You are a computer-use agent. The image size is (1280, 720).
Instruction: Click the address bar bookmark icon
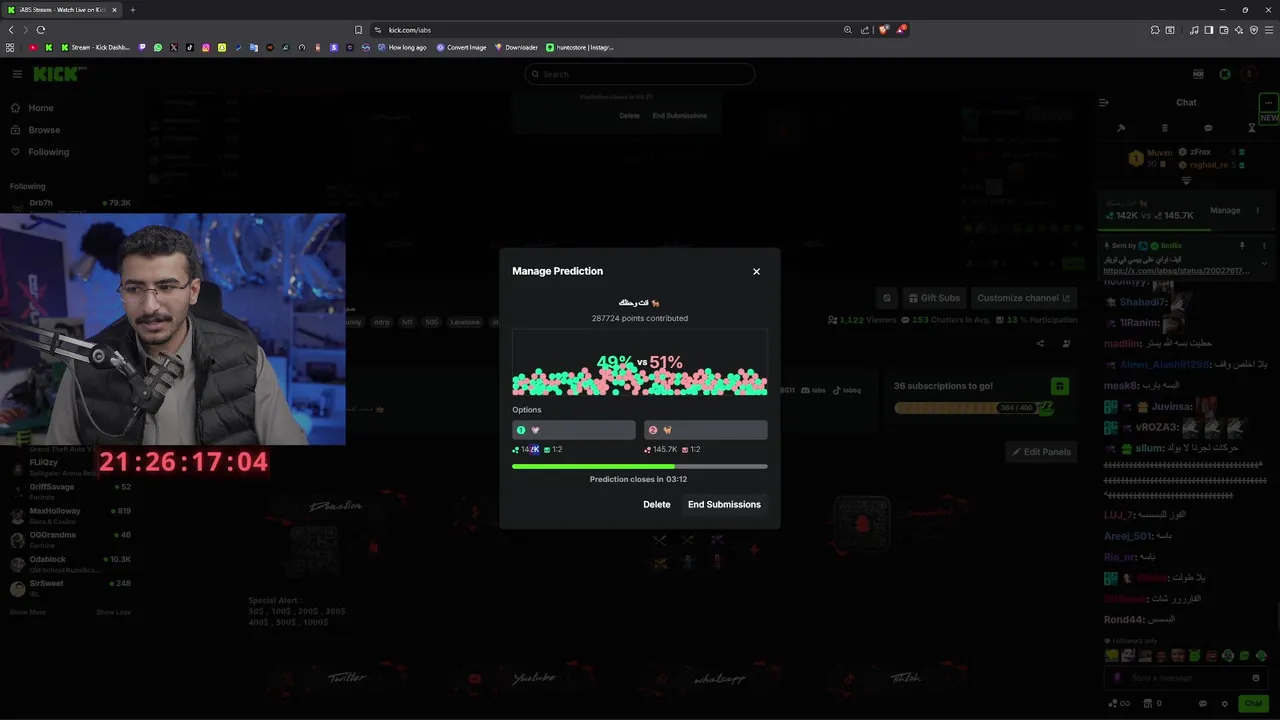coord(358,30)
